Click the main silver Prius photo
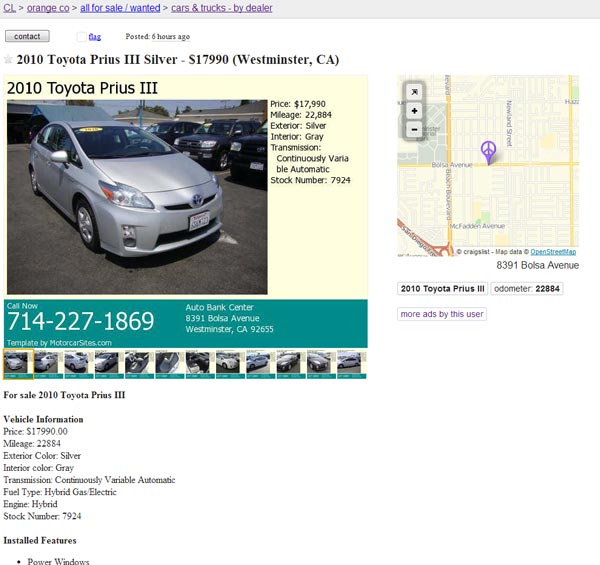 137,197
